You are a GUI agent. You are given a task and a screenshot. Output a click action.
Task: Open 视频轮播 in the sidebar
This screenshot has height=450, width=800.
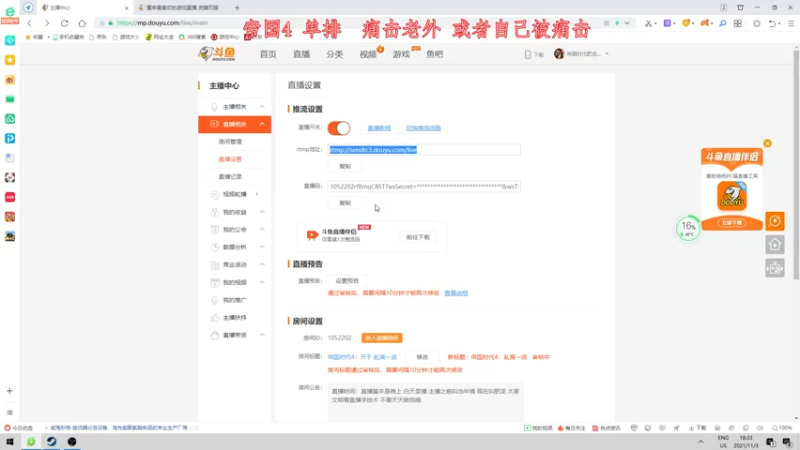pos(235,194)
